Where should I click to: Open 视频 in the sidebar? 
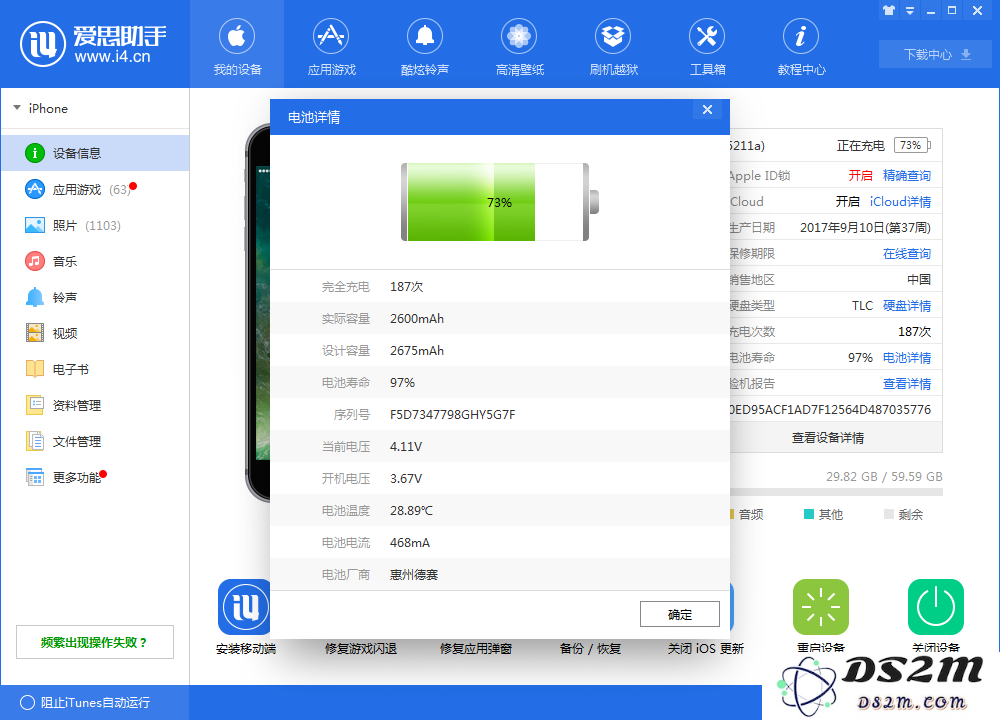coord(95,334)
